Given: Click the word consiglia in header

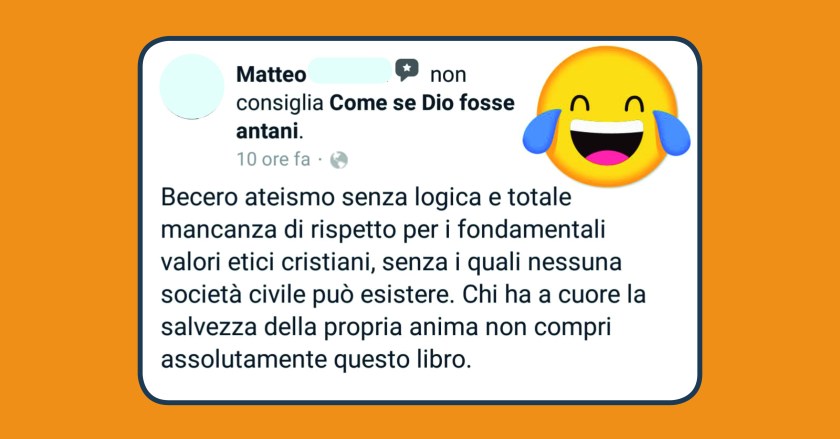Looking at the screenshot, I should [280, 103].
